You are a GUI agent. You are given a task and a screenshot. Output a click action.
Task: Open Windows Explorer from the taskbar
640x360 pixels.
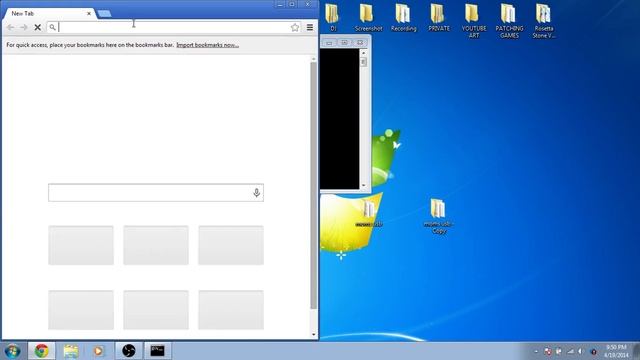[71, 351]
